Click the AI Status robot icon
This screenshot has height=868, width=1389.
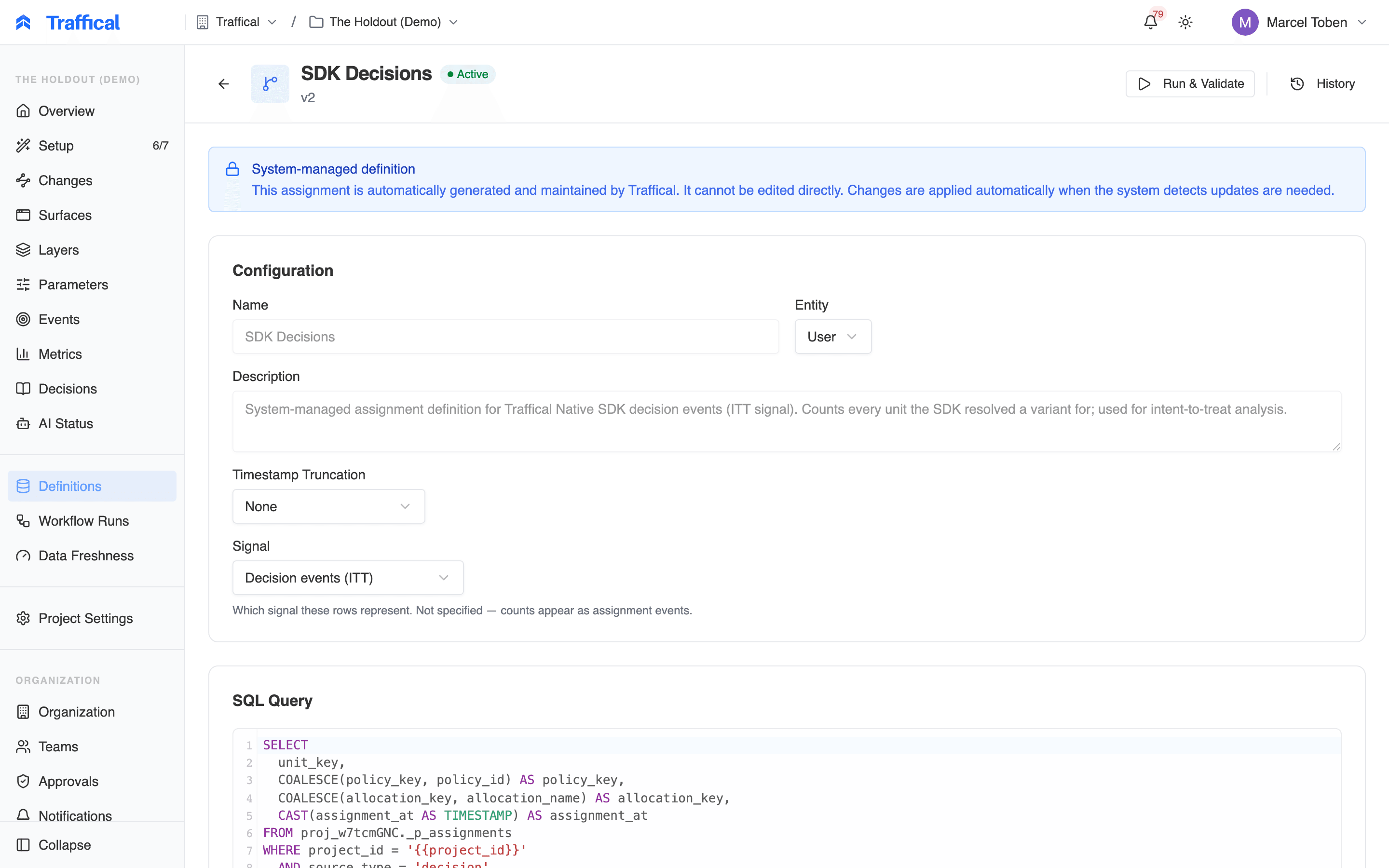23,424
